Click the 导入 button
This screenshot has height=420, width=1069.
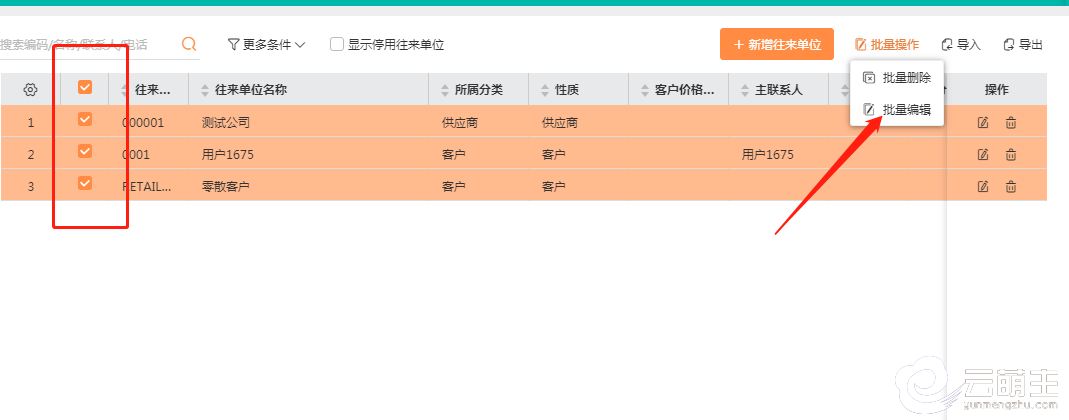coord(961,44)
